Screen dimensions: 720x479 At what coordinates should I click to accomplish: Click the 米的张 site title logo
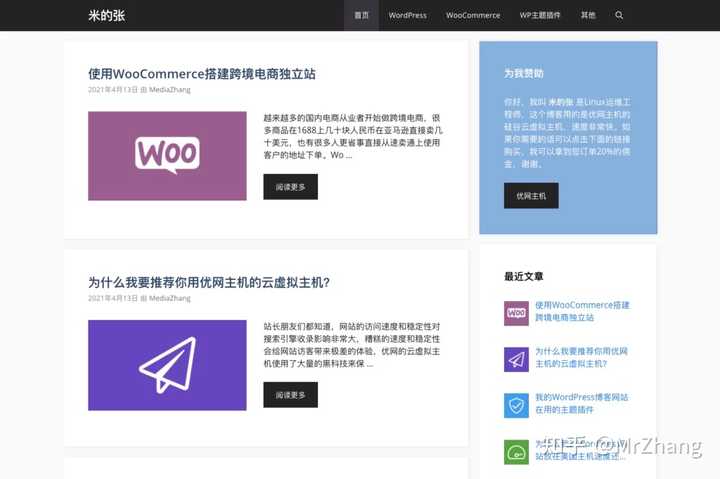pos(107,16)
